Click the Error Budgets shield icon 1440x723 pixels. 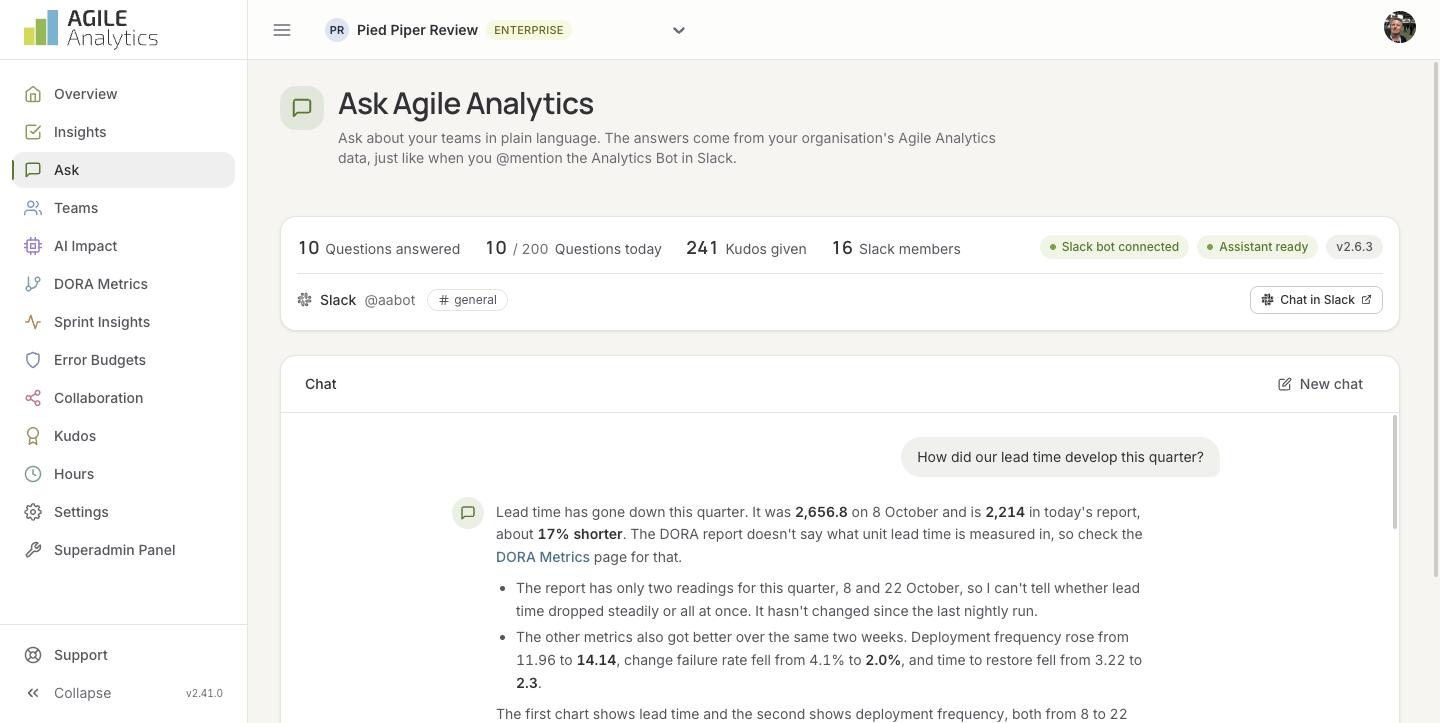(x=33, y=360)
